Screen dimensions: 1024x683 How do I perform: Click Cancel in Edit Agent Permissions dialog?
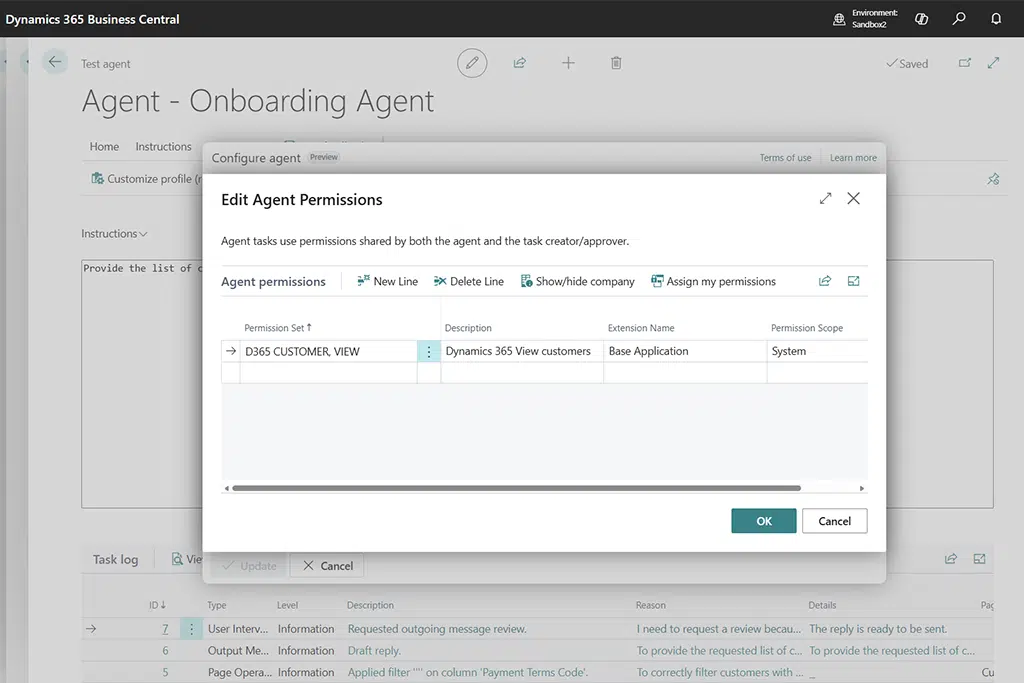pos(835,521)
